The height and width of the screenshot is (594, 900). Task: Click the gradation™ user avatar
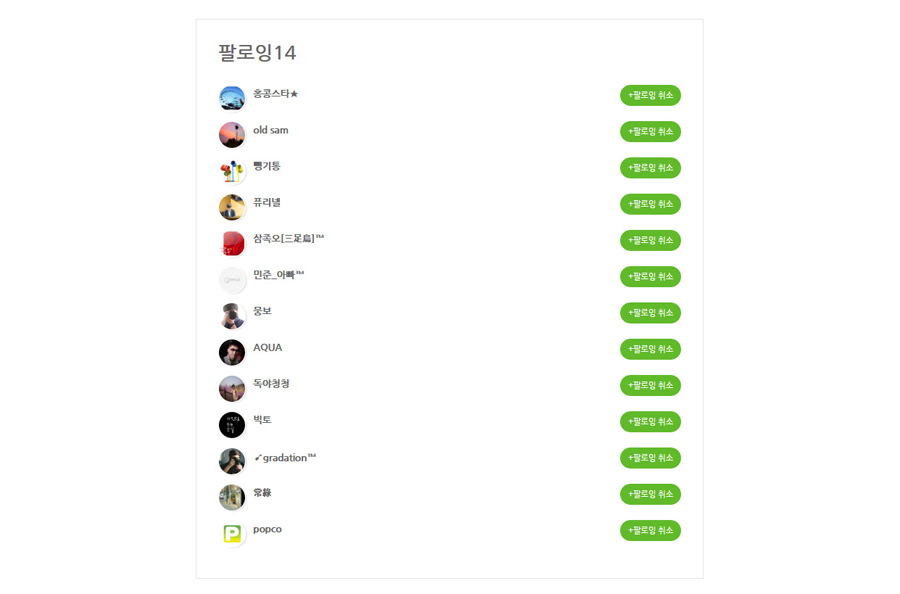[x=232, y=461]
